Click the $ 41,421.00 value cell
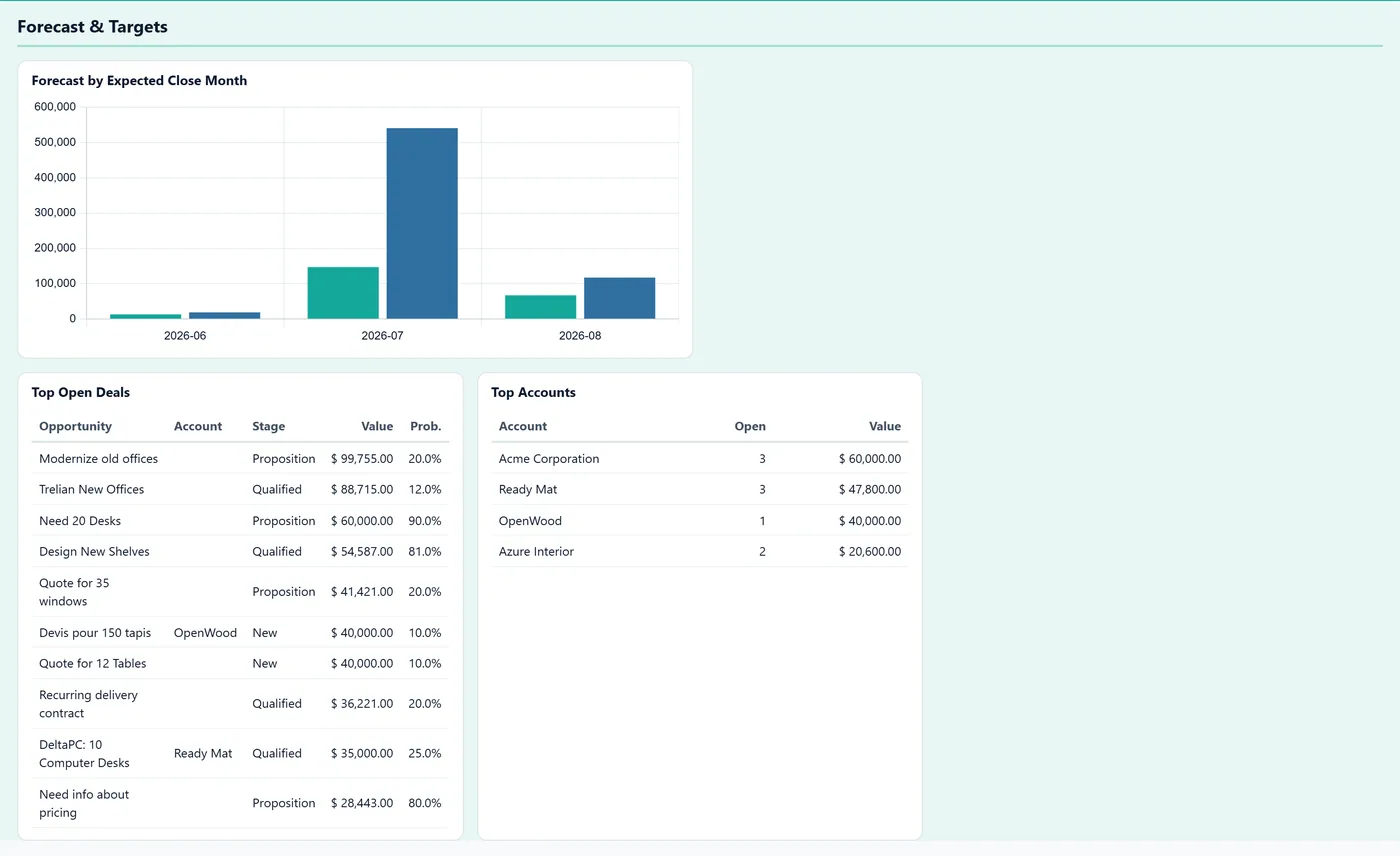This screenshot has width=1400, height=856. click(x=362, y=592)
